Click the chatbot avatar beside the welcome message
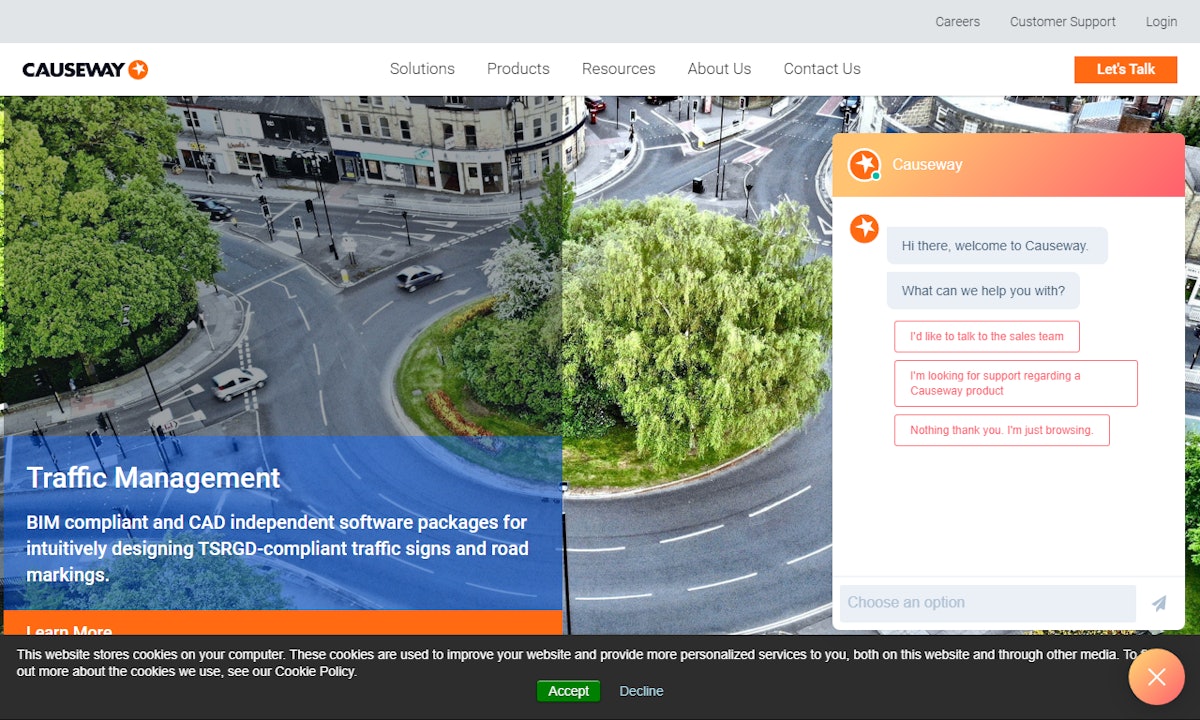Image resolution: width=1200 pixels, height=720 pixels. (864, 228)
